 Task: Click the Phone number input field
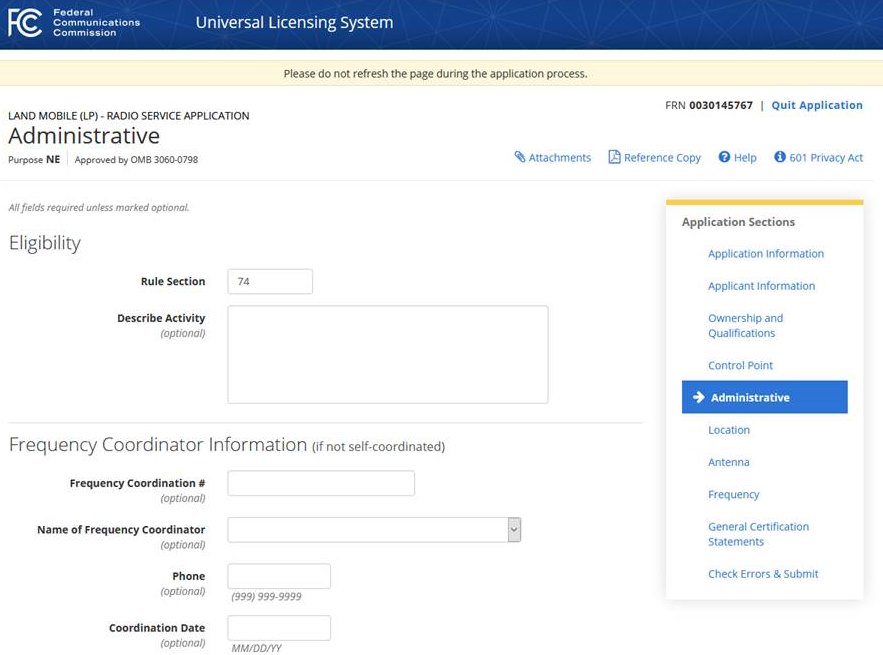[279, 576]
